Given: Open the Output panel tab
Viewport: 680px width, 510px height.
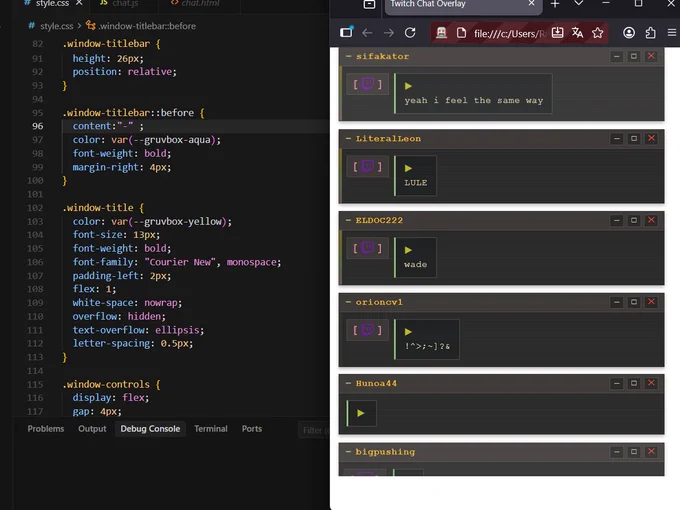Looking at the screenshot, I should point(92,429).
